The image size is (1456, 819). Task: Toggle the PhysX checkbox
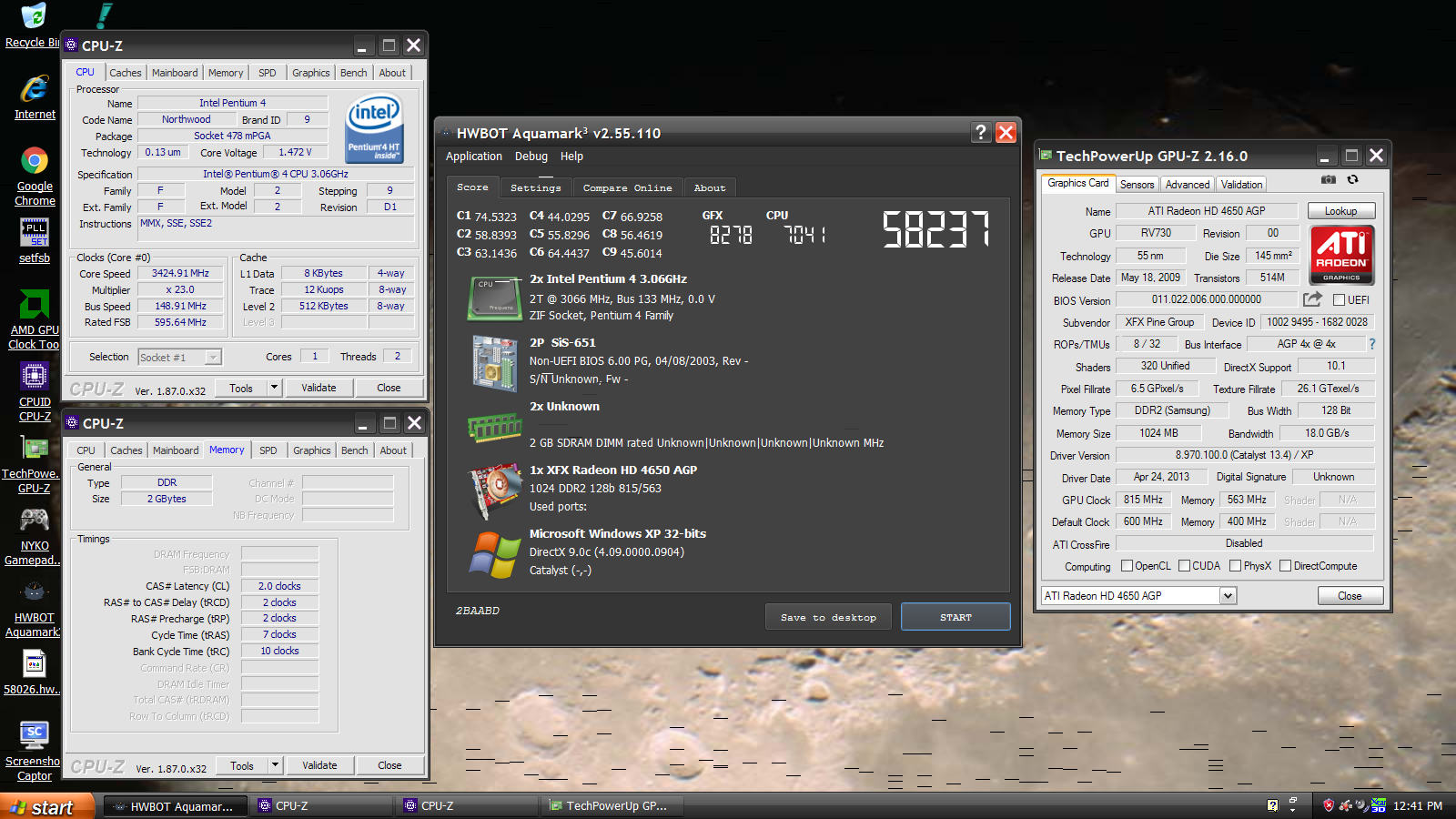pos(1236,566)
